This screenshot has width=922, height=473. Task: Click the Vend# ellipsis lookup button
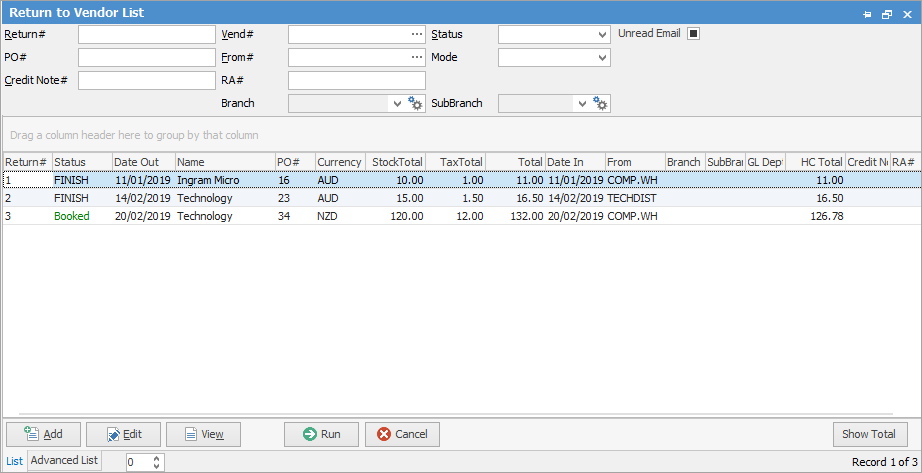(x=417, y=34)
